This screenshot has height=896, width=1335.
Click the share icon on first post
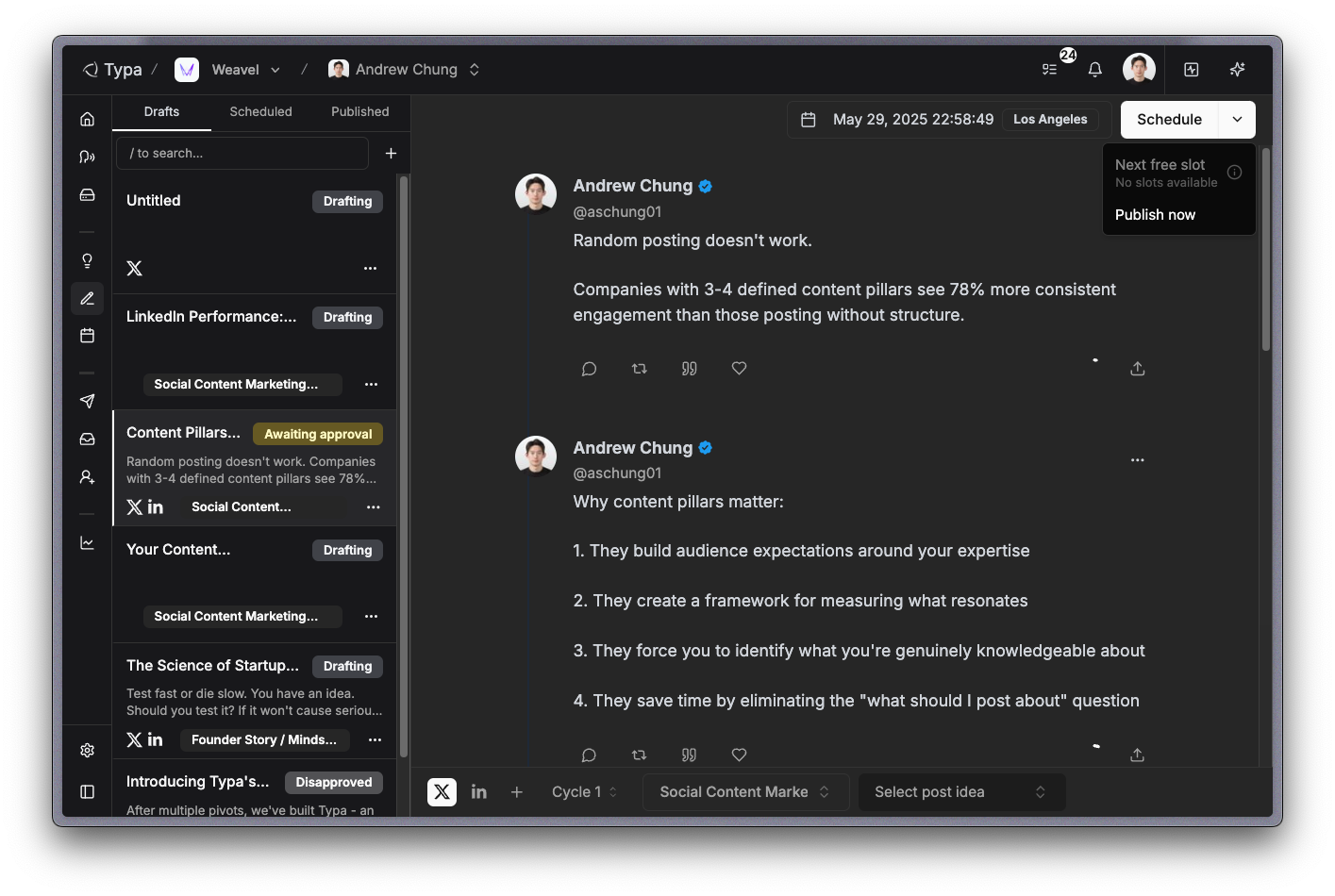coord(1137,369)
